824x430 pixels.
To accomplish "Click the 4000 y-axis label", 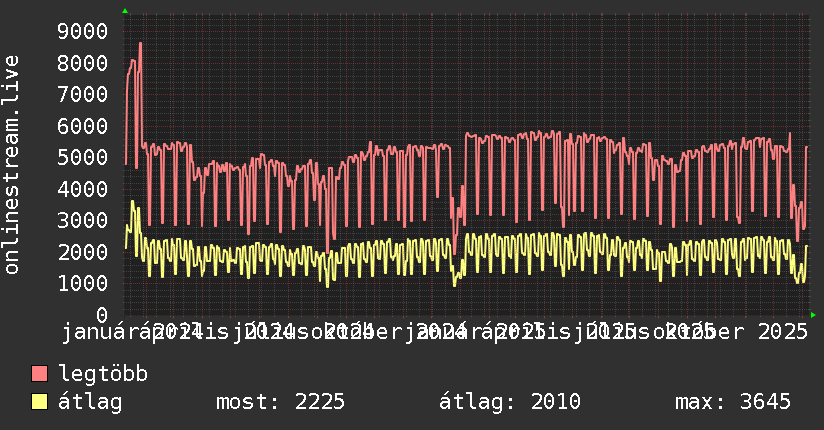I will click(83, 189).
